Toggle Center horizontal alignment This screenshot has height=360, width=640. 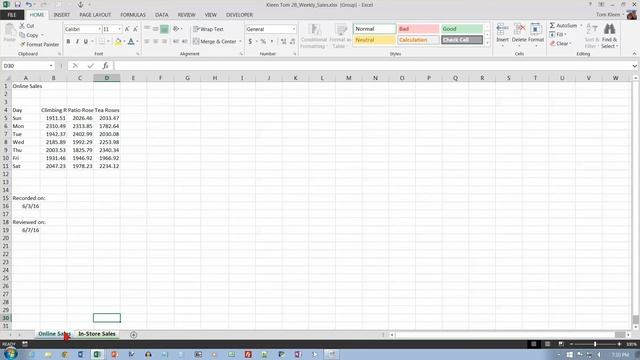click(156, 41)
